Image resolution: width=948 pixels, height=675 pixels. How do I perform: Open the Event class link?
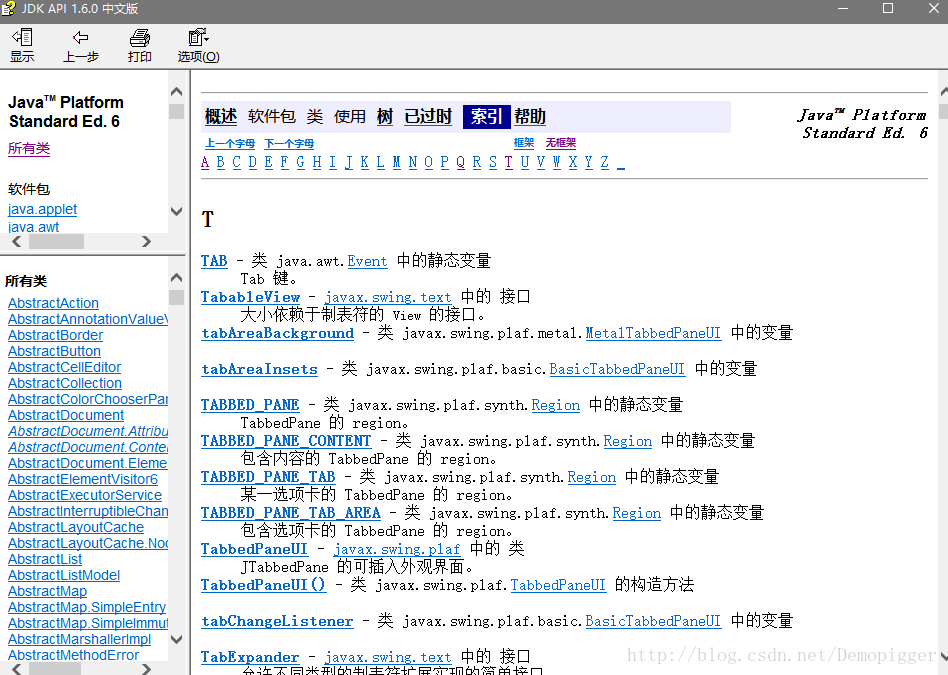click(x=367, y=261)
